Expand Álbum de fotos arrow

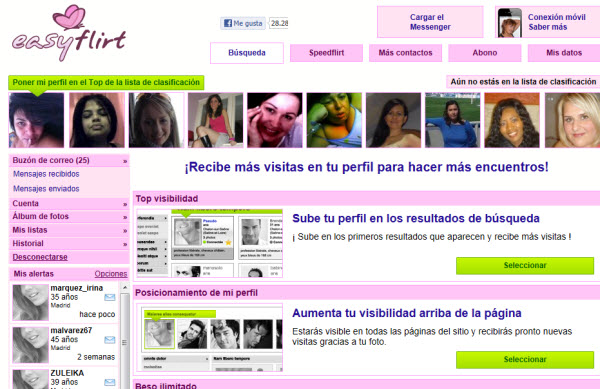pos(125,217)
